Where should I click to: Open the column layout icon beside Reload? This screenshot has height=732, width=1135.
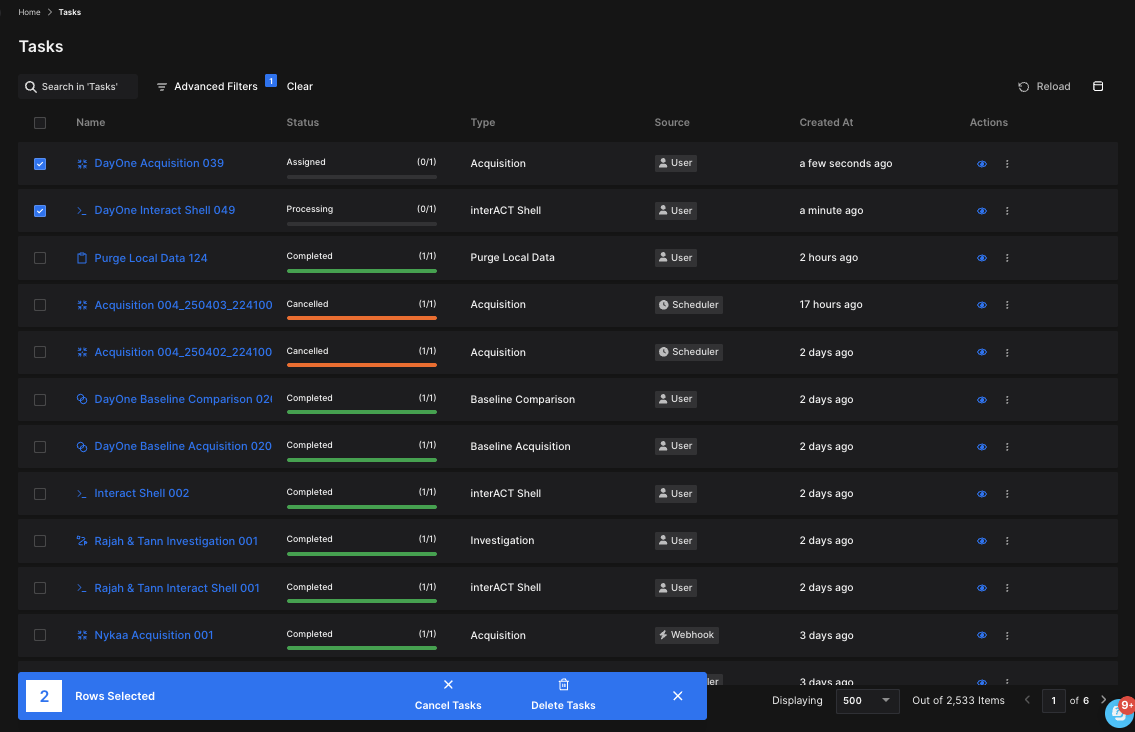click(1098, 87)
